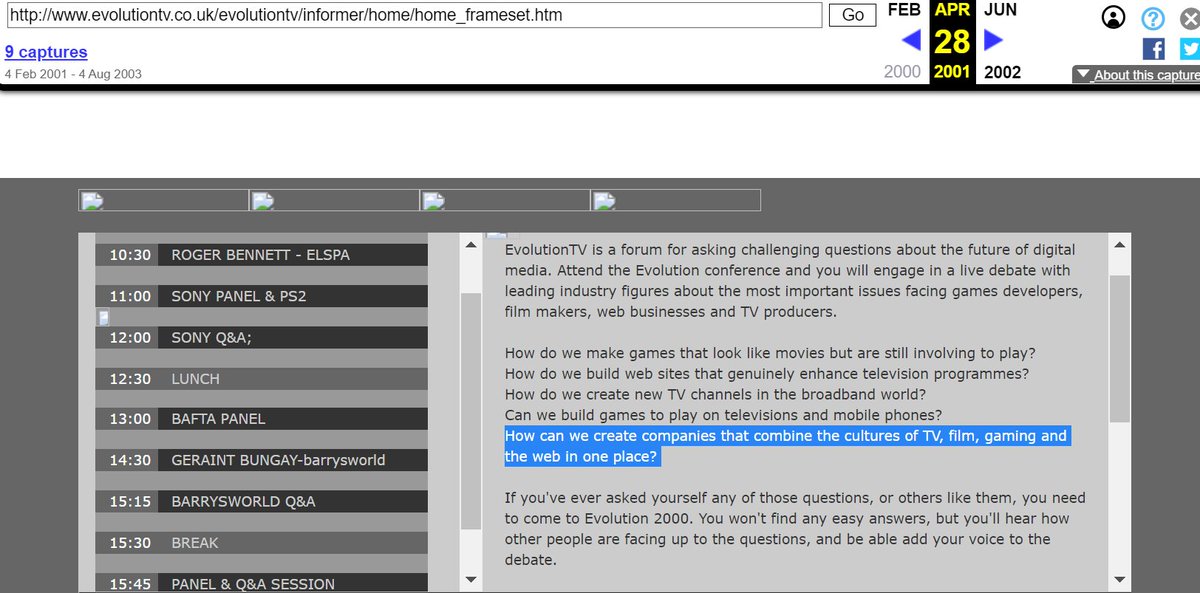This screenshot has height=593, width=1200.
Task: Navigate back to the 2000 capture year
Action: 902,71
